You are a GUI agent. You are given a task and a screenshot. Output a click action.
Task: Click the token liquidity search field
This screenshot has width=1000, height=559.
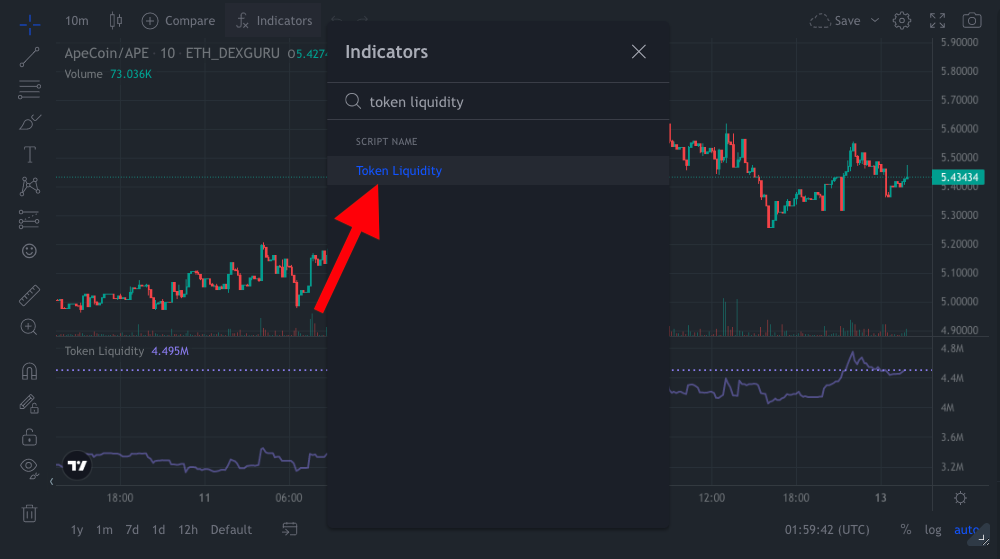510,102
